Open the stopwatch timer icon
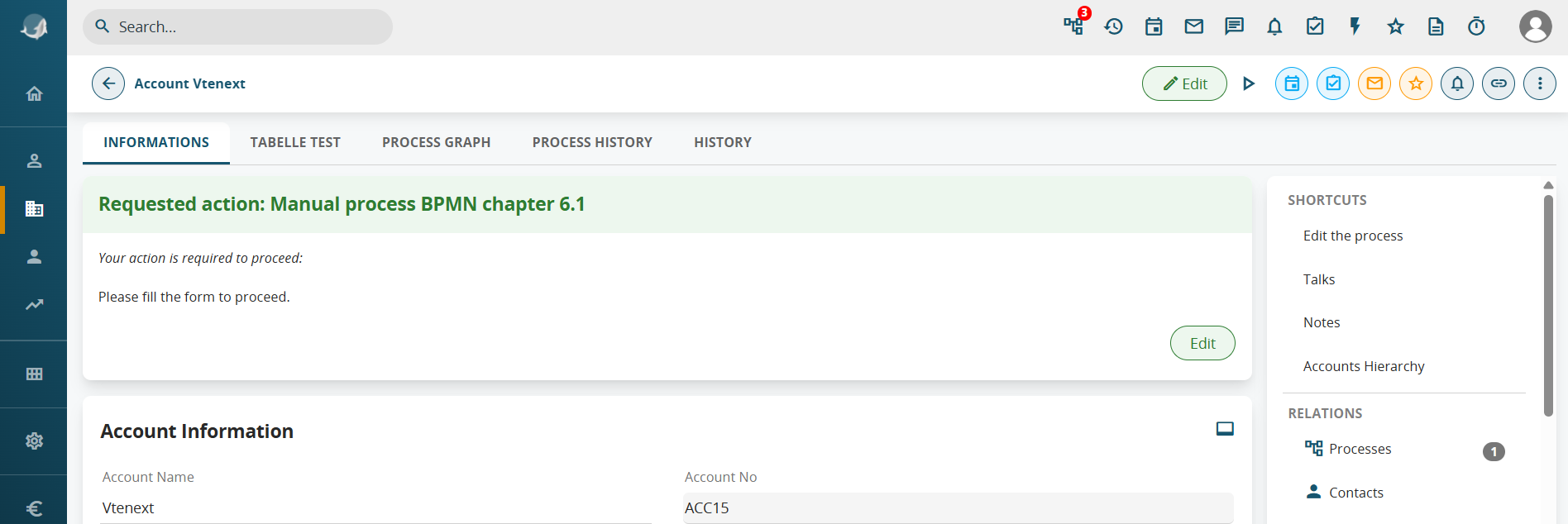Screen dimensions: 1568x524 [1476, 26]
